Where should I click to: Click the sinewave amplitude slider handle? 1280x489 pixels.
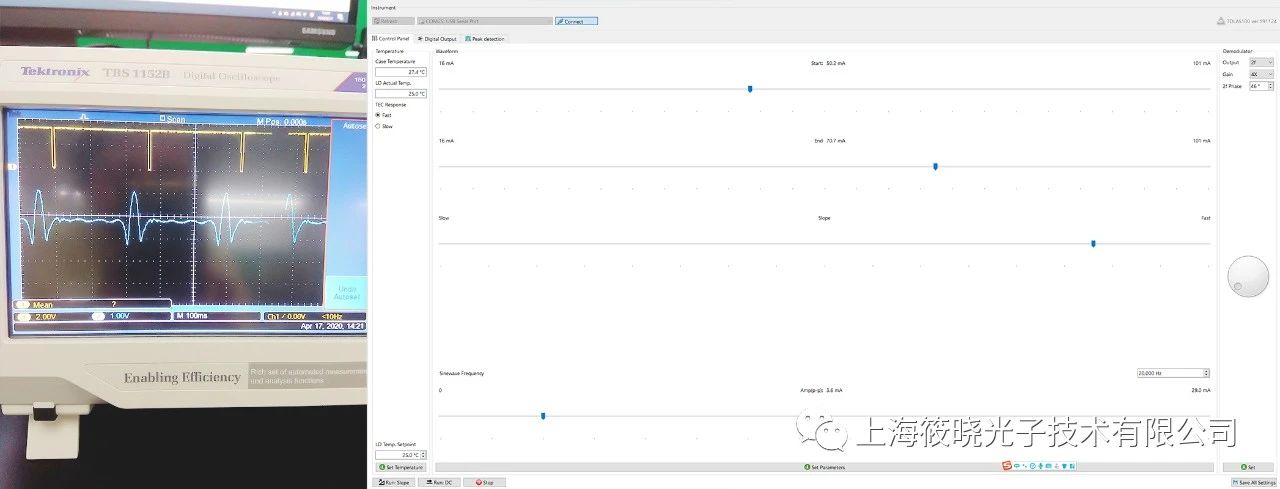click(543, 415)
